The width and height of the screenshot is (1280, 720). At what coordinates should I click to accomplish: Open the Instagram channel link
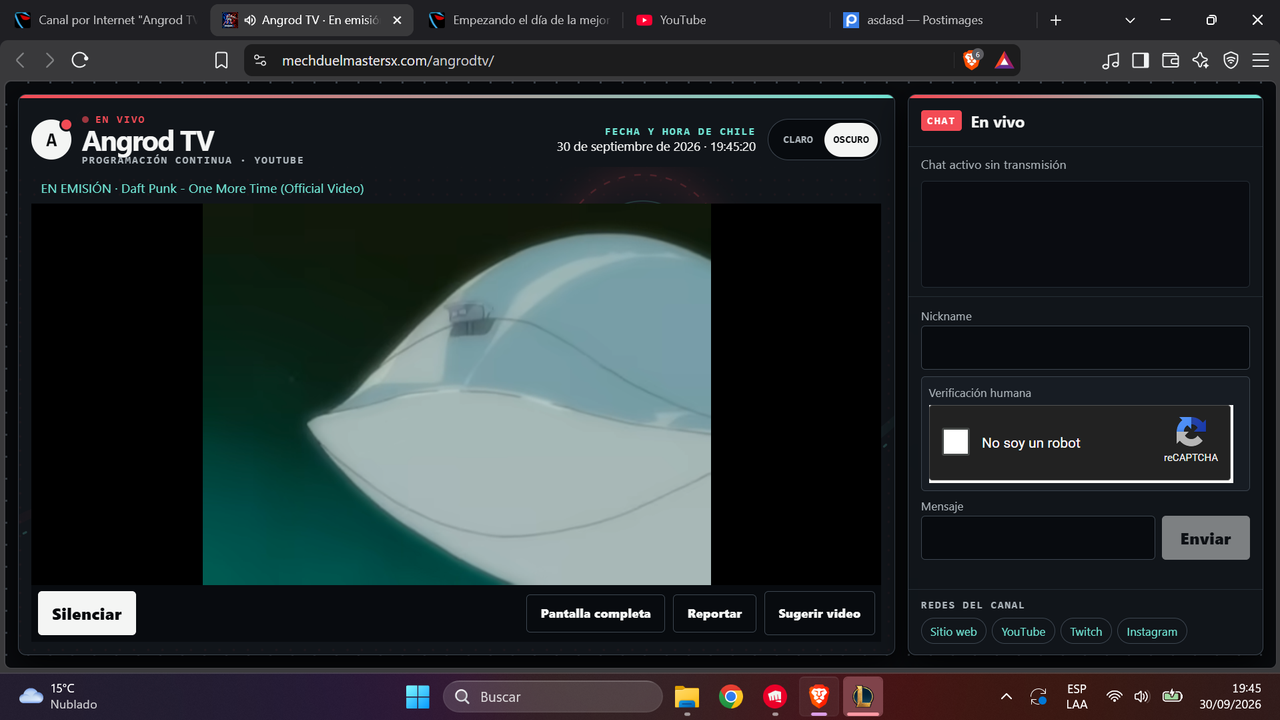coord(1152,632)
